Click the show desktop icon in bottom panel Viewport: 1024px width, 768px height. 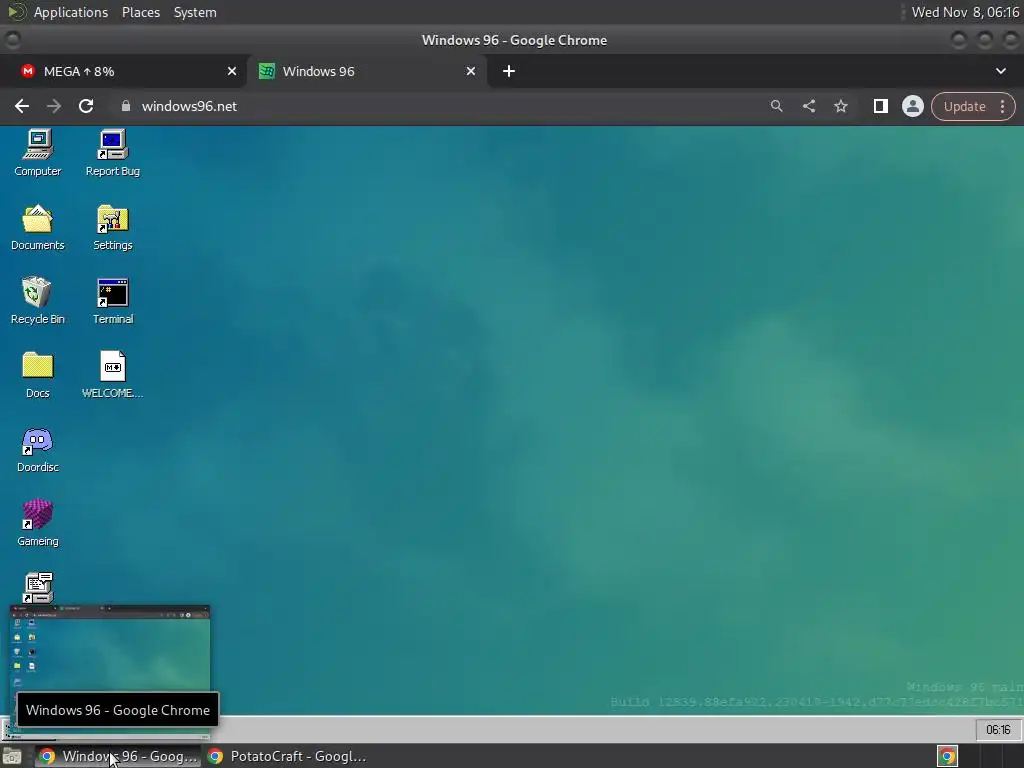12,756
